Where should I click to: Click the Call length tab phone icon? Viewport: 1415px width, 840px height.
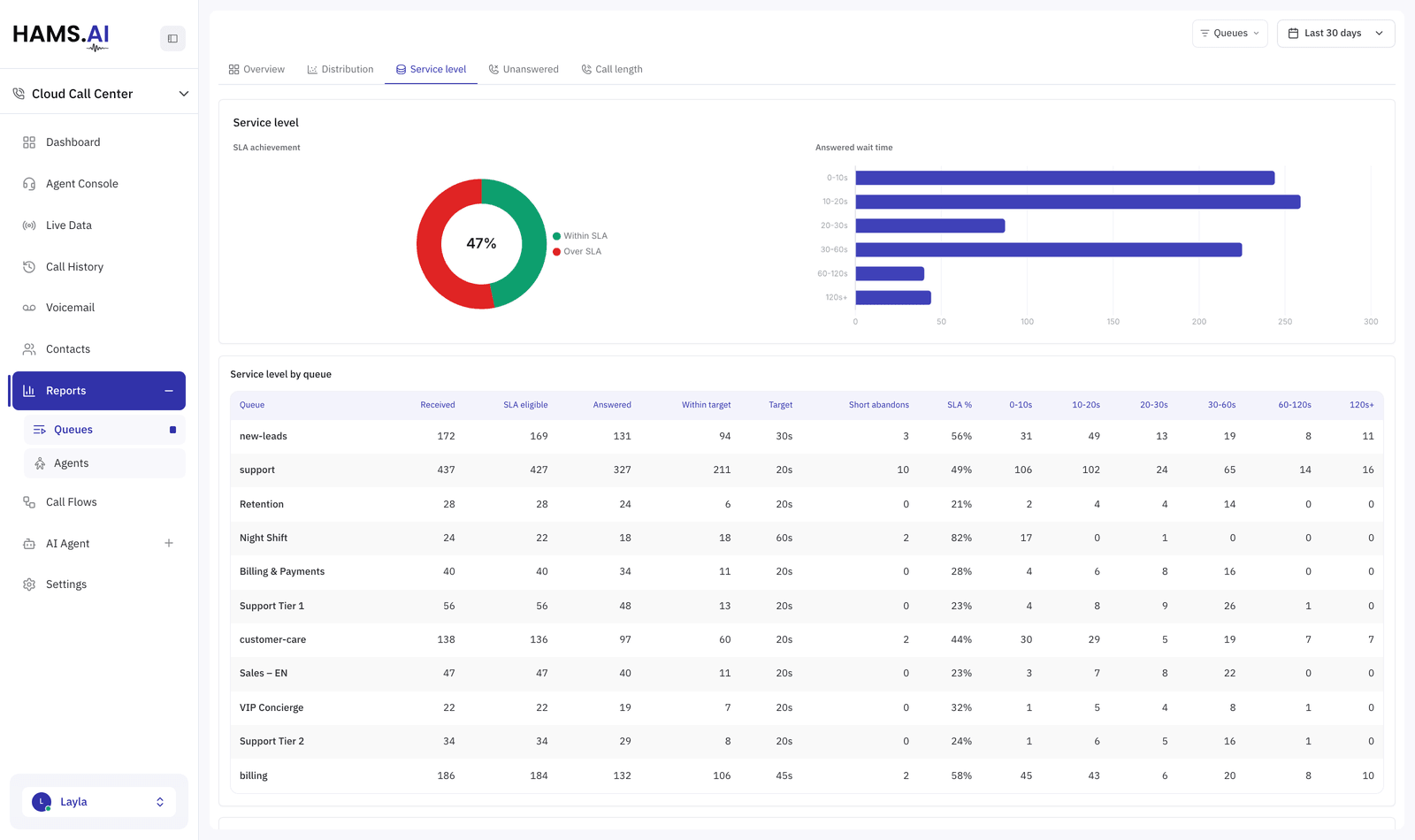pos(586,69)
